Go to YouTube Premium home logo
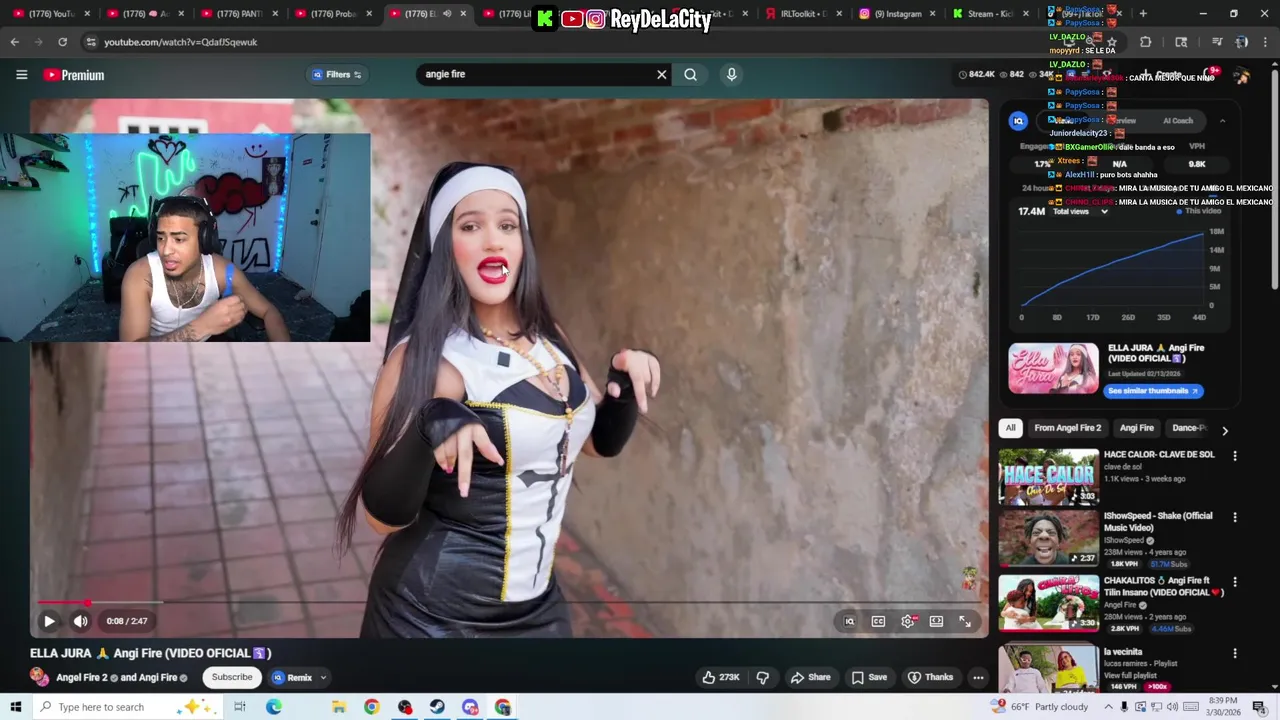Image resolution: width=1280 pixels, height=720 pixels. click(x=74, y=75)
